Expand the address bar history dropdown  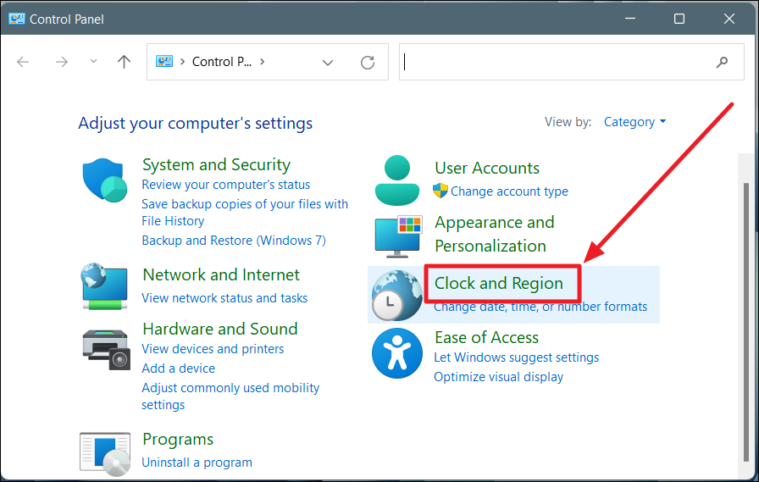(x=328, y=62)
